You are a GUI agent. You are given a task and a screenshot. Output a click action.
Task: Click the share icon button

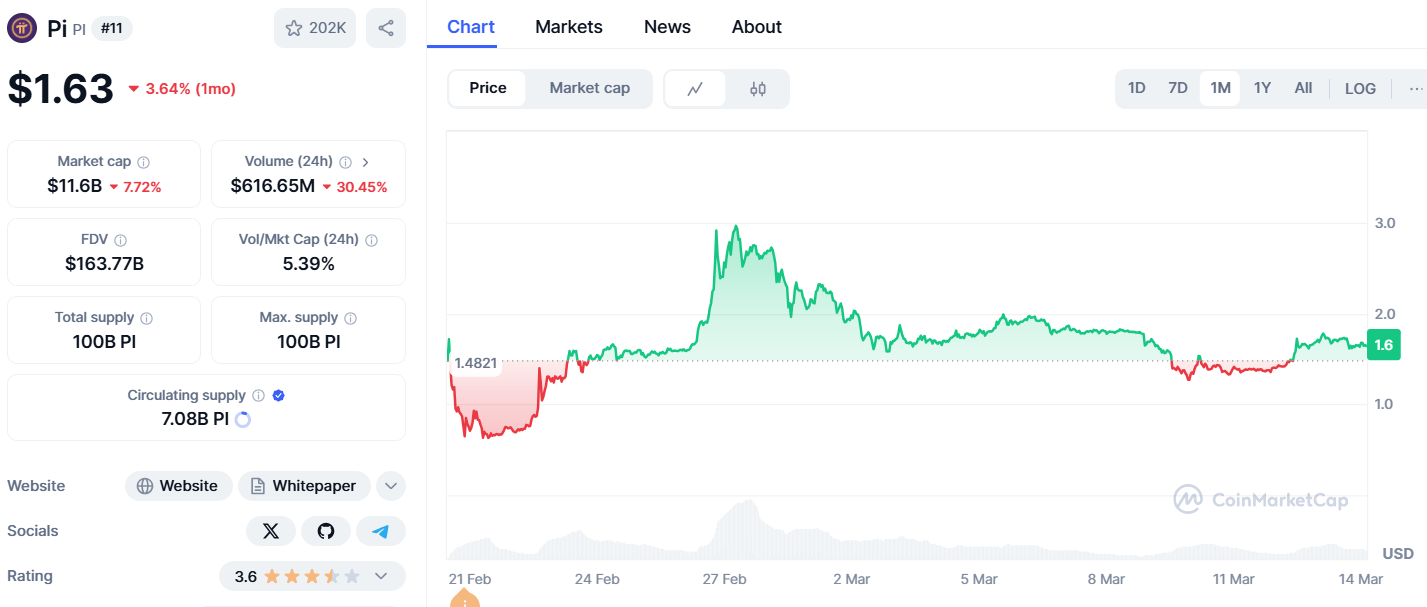386,28
